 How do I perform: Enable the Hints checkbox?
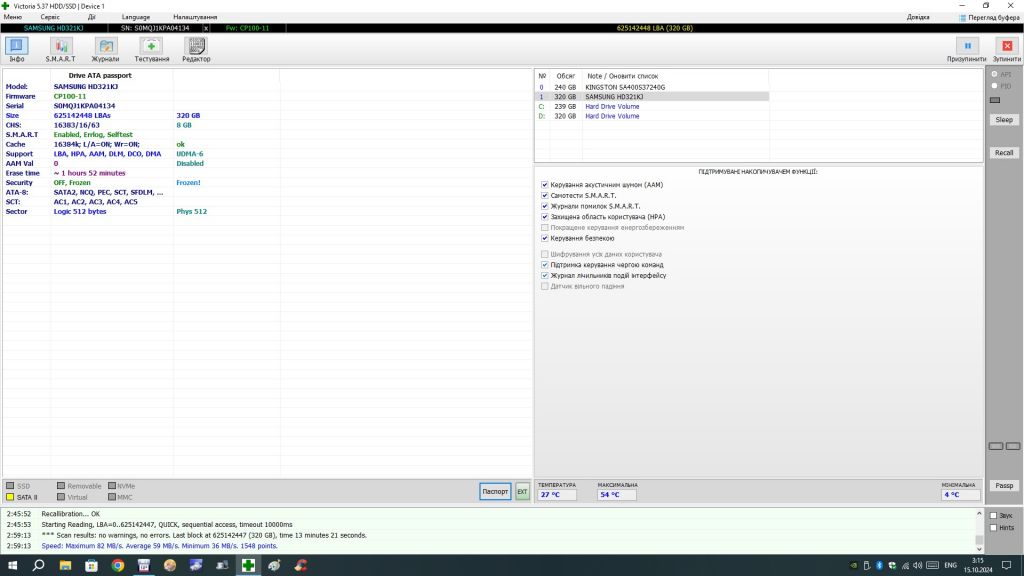pos(993,528)
